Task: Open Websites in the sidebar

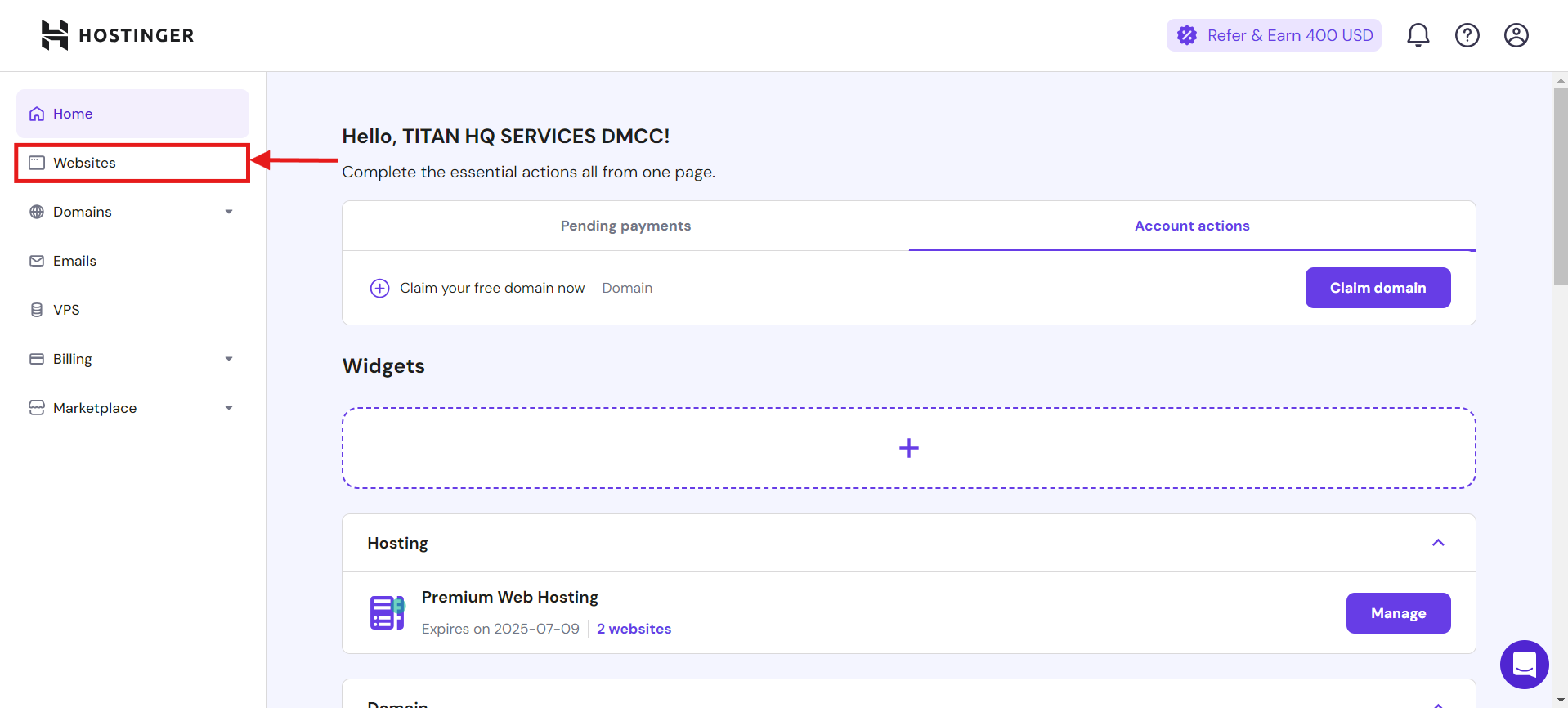Action: click(x=132, y=163)
